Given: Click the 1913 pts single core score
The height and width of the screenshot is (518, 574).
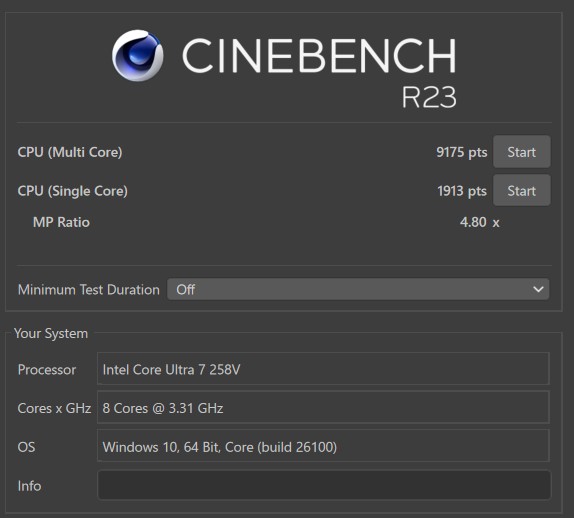Looking at the screenshot, I should pyautogui.click(x=462, y=191).
